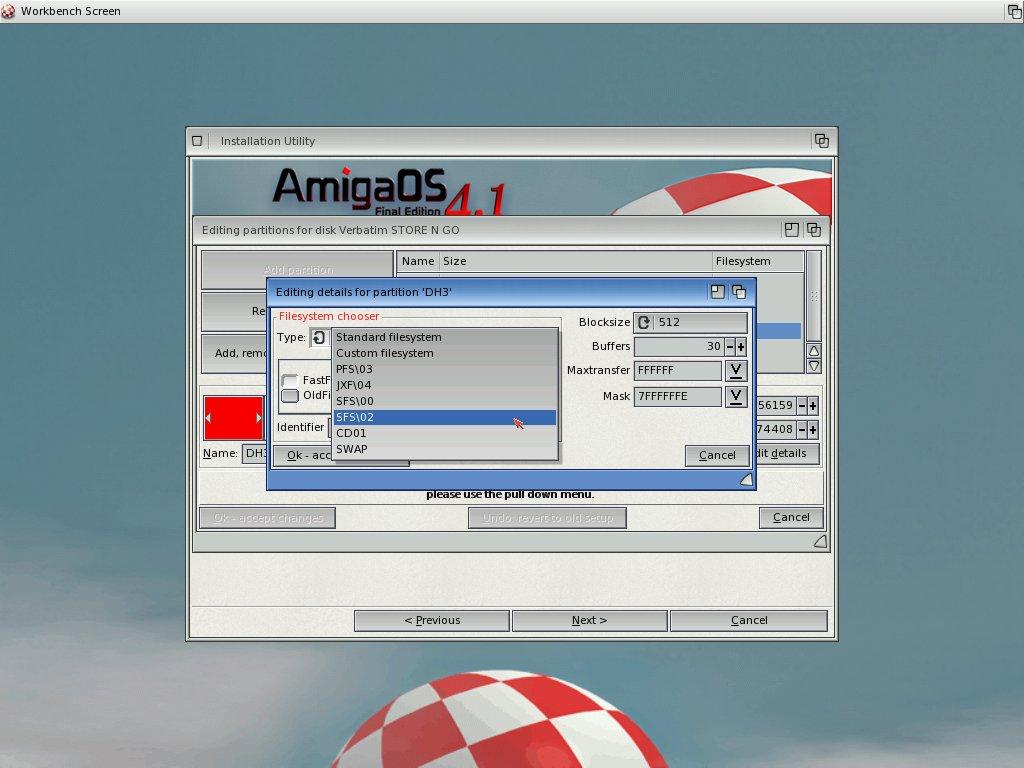Image resolution: width=1024 pixels, height=768 pixels.
Task: Click the partition list vertical scrollbar
Action: [x=814, y=296]
